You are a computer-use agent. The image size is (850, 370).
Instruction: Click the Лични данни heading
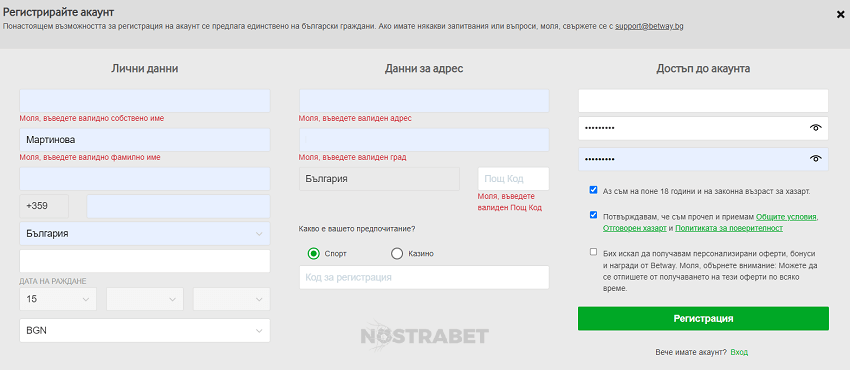coord(145,69)
